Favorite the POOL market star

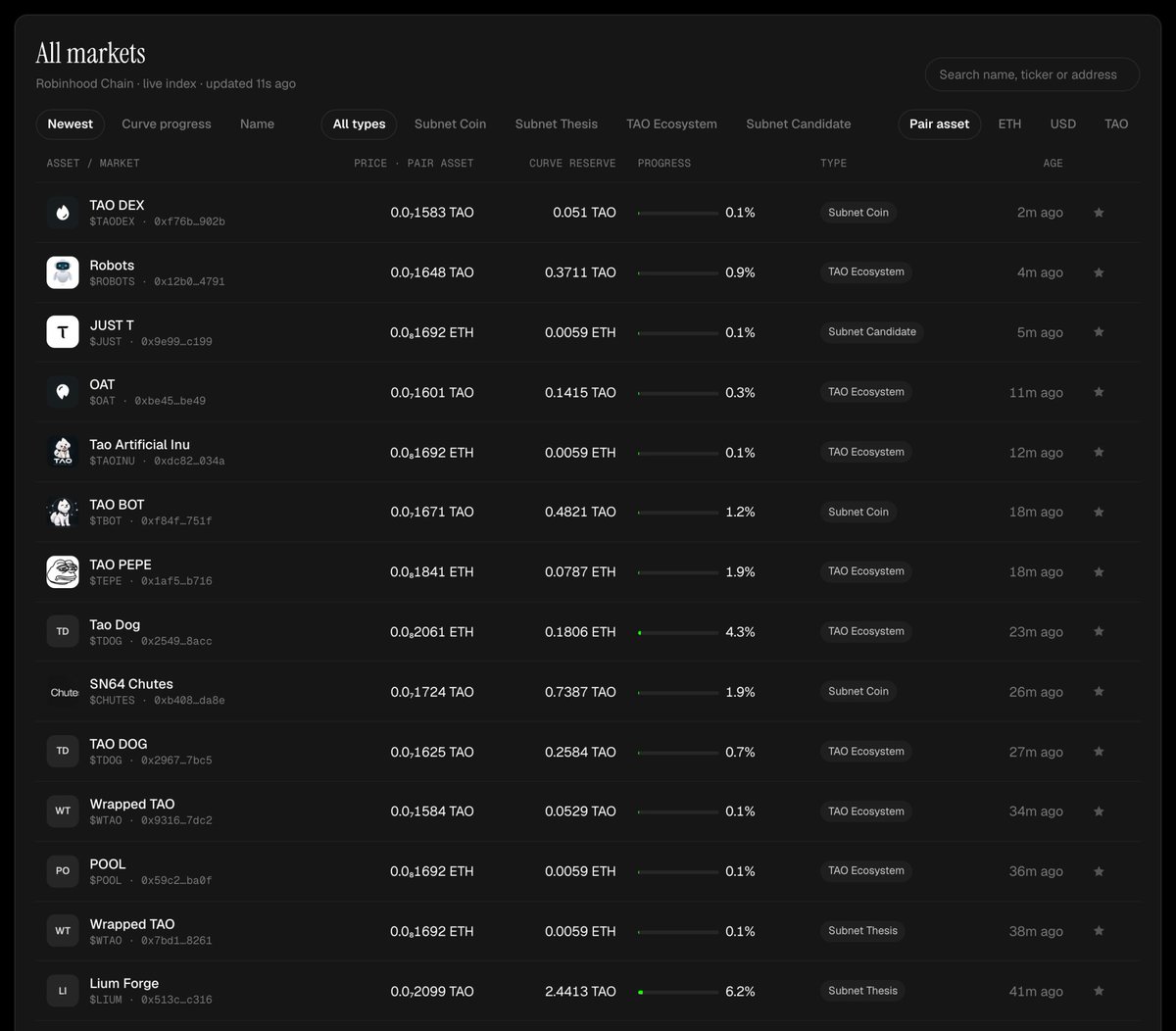[x=1099, y=871]
